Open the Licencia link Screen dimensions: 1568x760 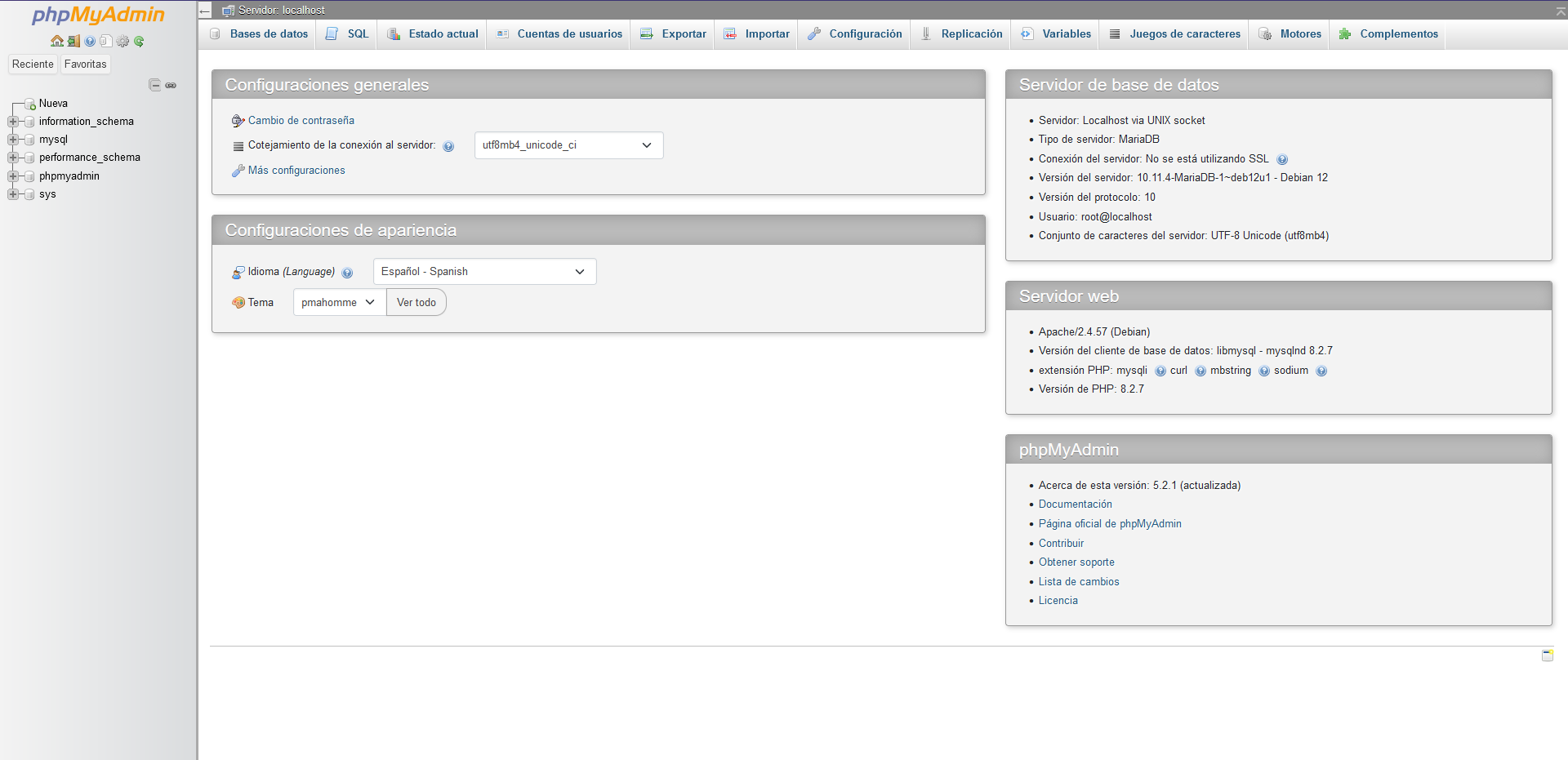[x=1058, y=601]
